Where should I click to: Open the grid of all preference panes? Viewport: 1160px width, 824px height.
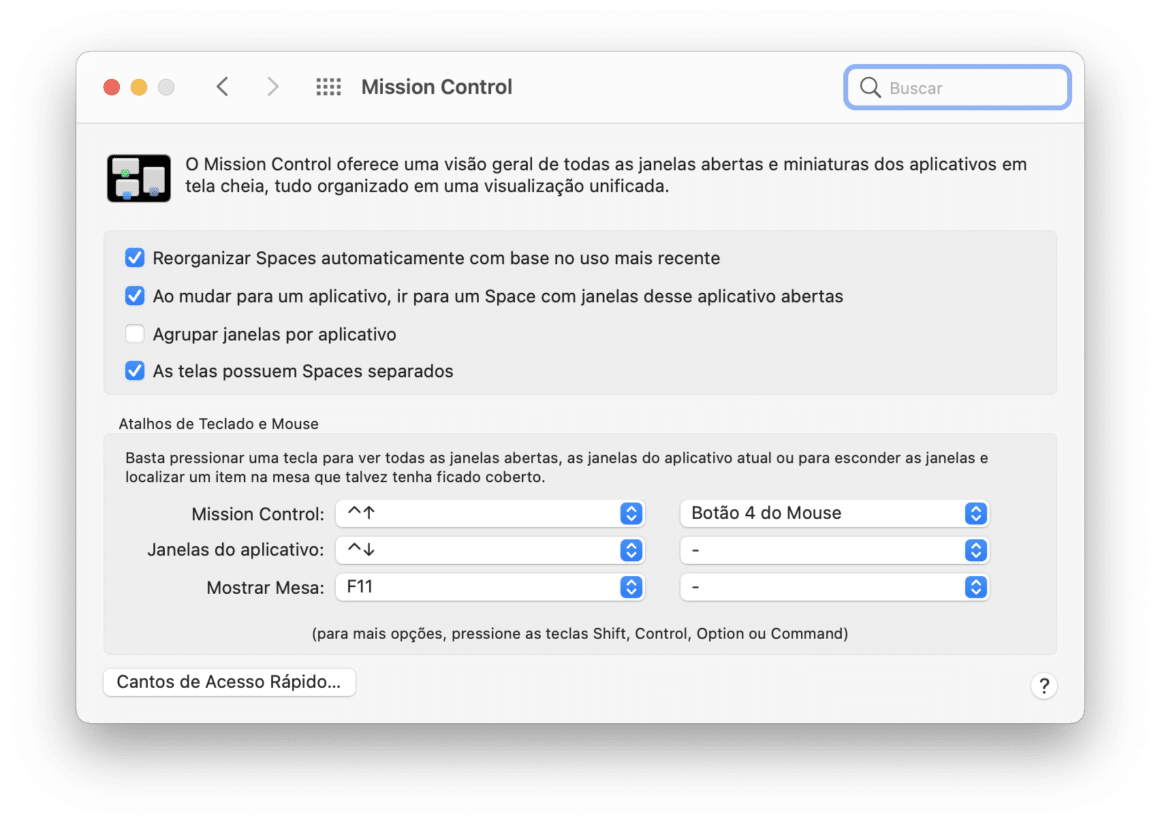point(328,87)
